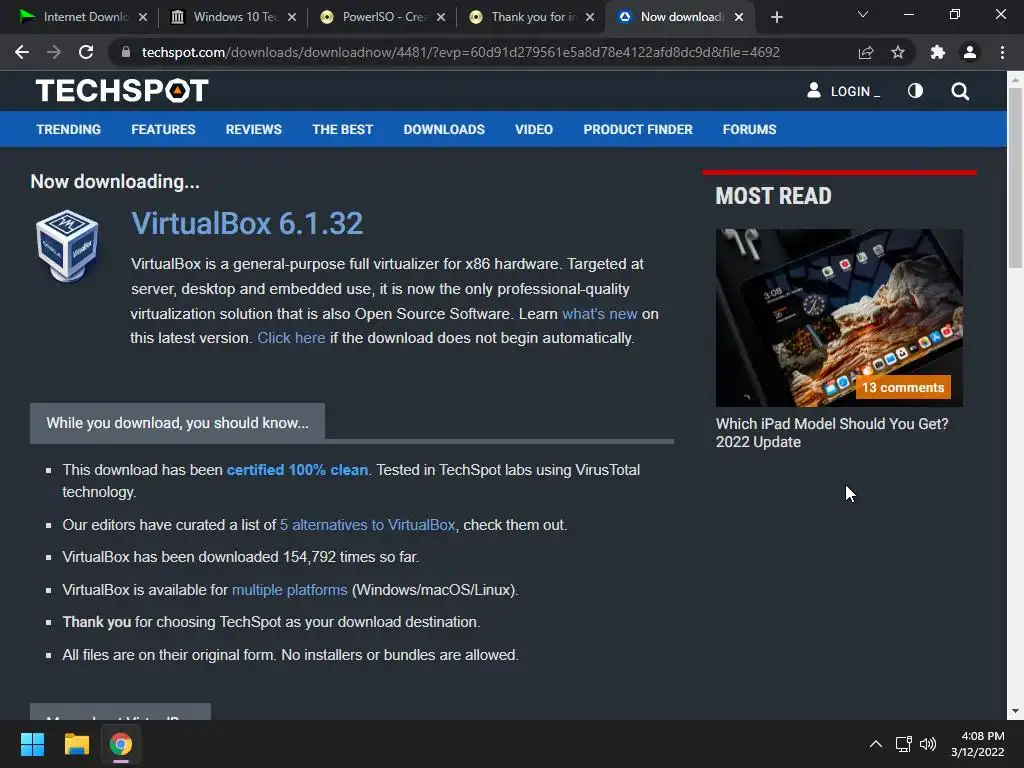Open the TRENDING menu
The width and height of the screenshot is (1024, 768).
click(69, 129)
